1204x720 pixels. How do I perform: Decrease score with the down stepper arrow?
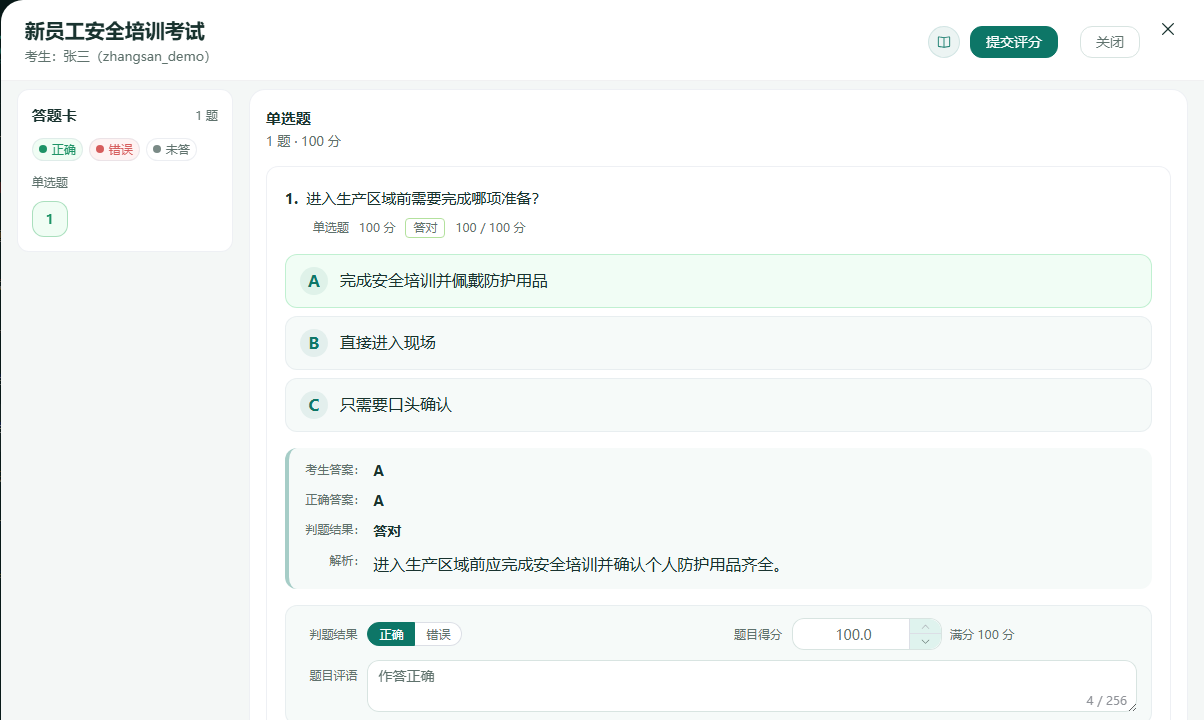(925, 642)
